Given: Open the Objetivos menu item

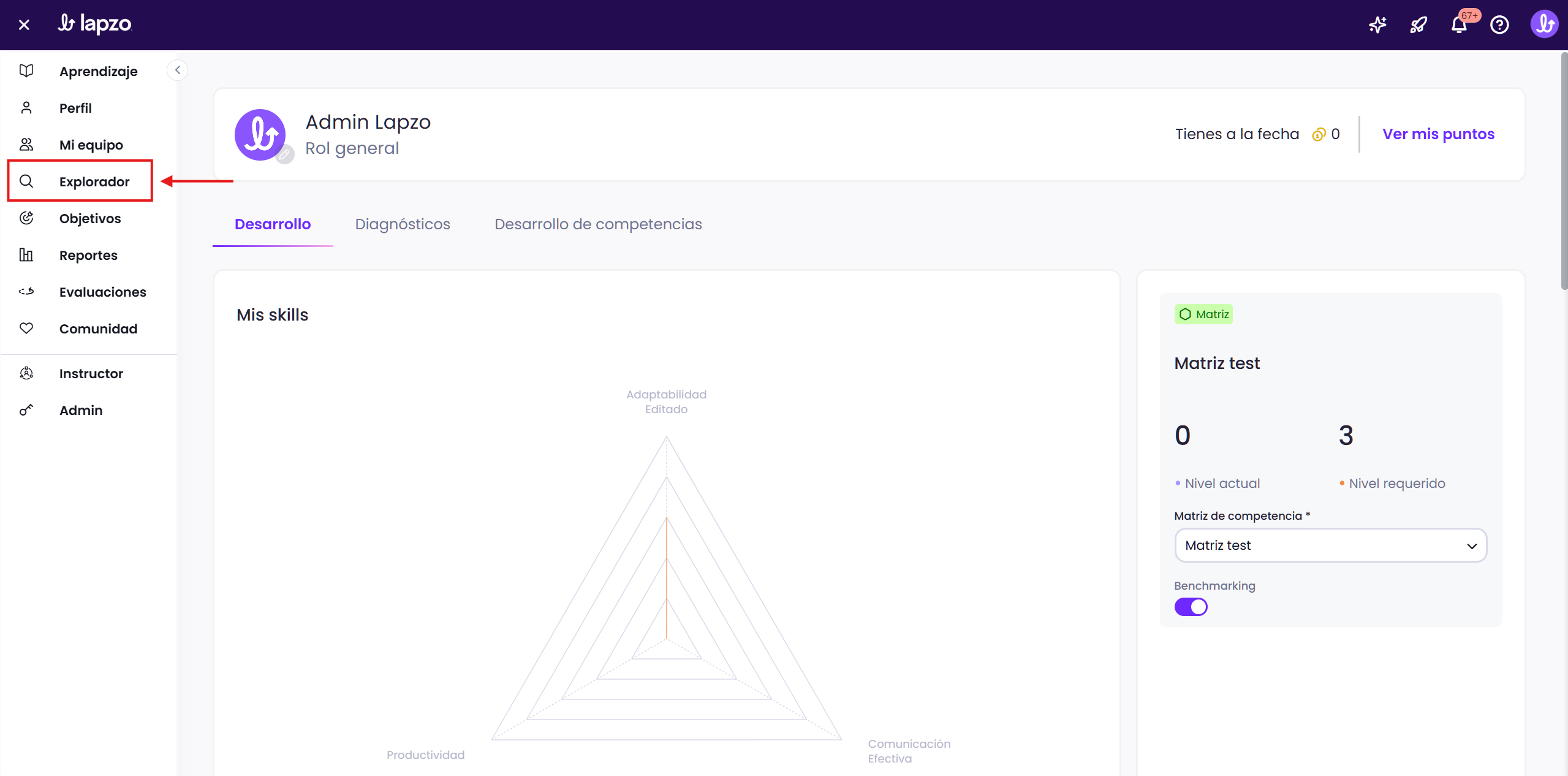Looking at the screenshot, I should click(90, 218).
